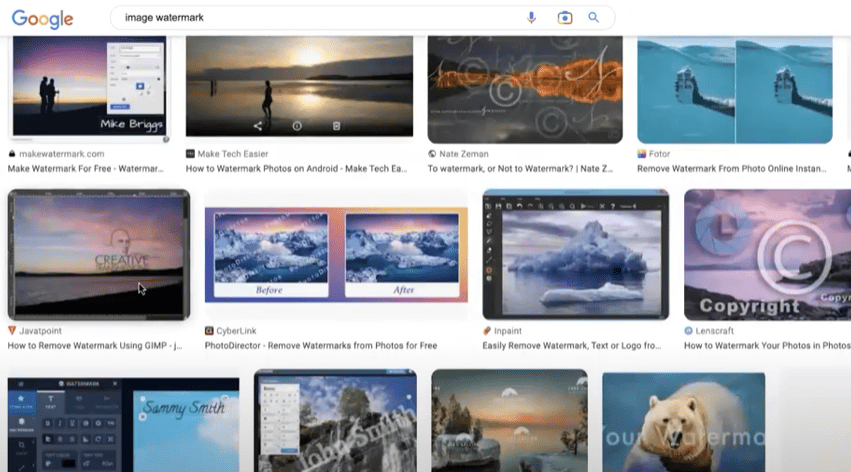
Task: Click the makewatermark.com source text
Action: pos(62,154)
